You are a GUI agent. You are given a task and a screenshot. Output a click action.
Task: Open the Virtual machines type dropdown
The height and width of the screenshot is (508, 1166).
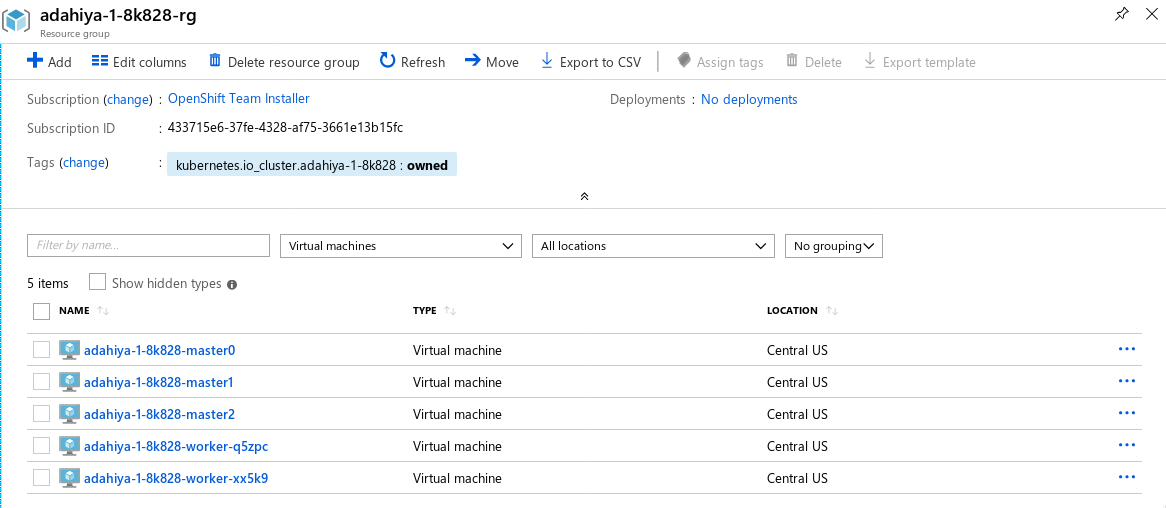click(x=400, y=245)
